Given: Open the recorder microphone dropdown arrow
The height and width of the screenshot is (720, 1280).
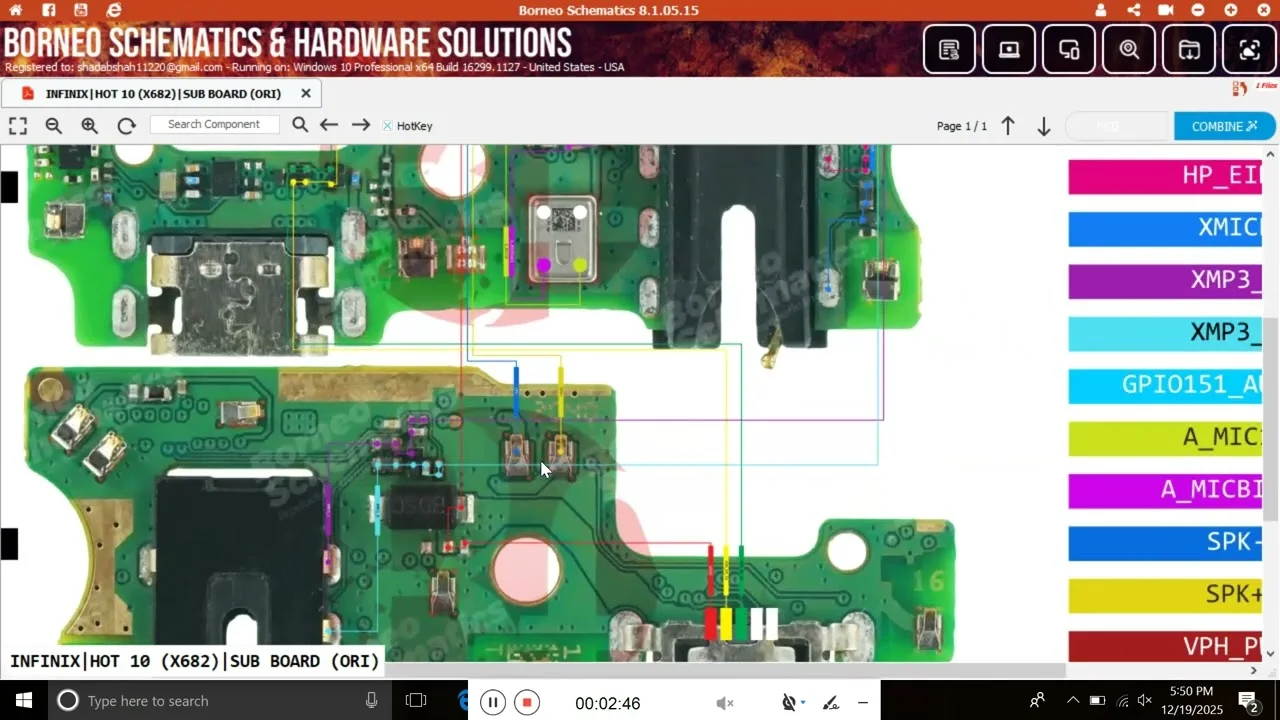Looking at the screenshot, I should (802, 703).
